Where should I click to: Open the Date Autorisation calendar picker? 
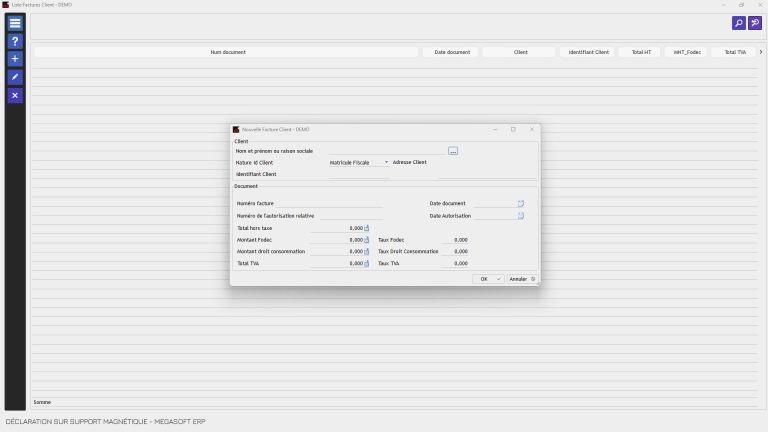click(x=521, y=216)
